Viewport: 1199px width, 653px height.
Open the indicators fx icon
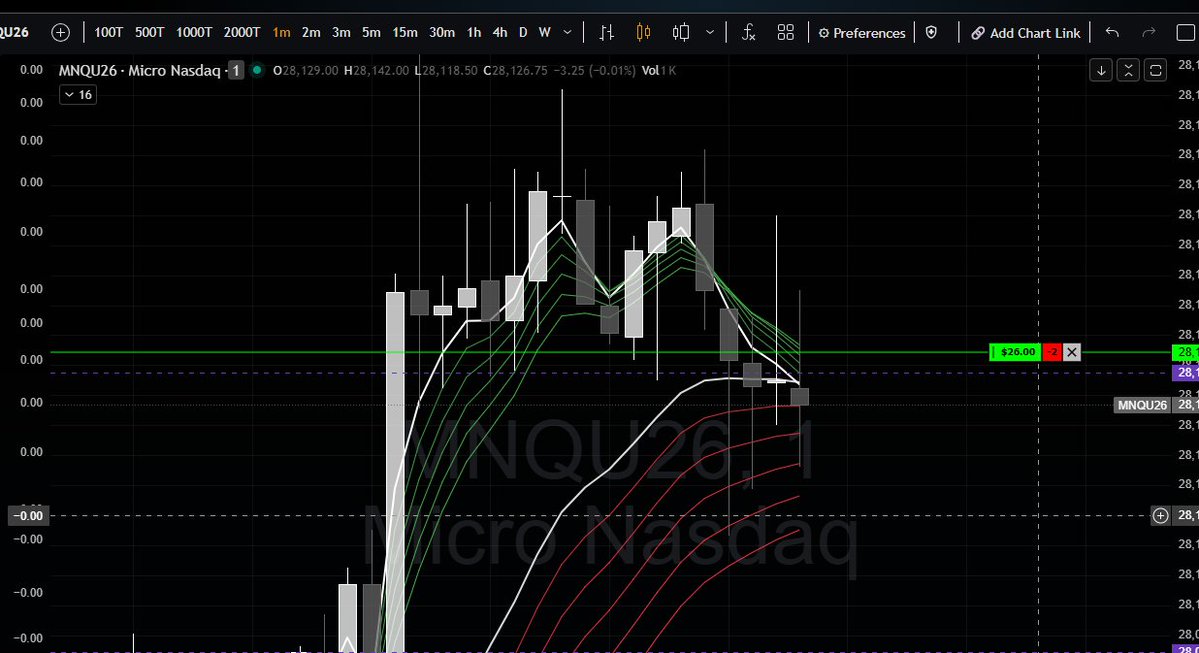click(x=749, y=32)
